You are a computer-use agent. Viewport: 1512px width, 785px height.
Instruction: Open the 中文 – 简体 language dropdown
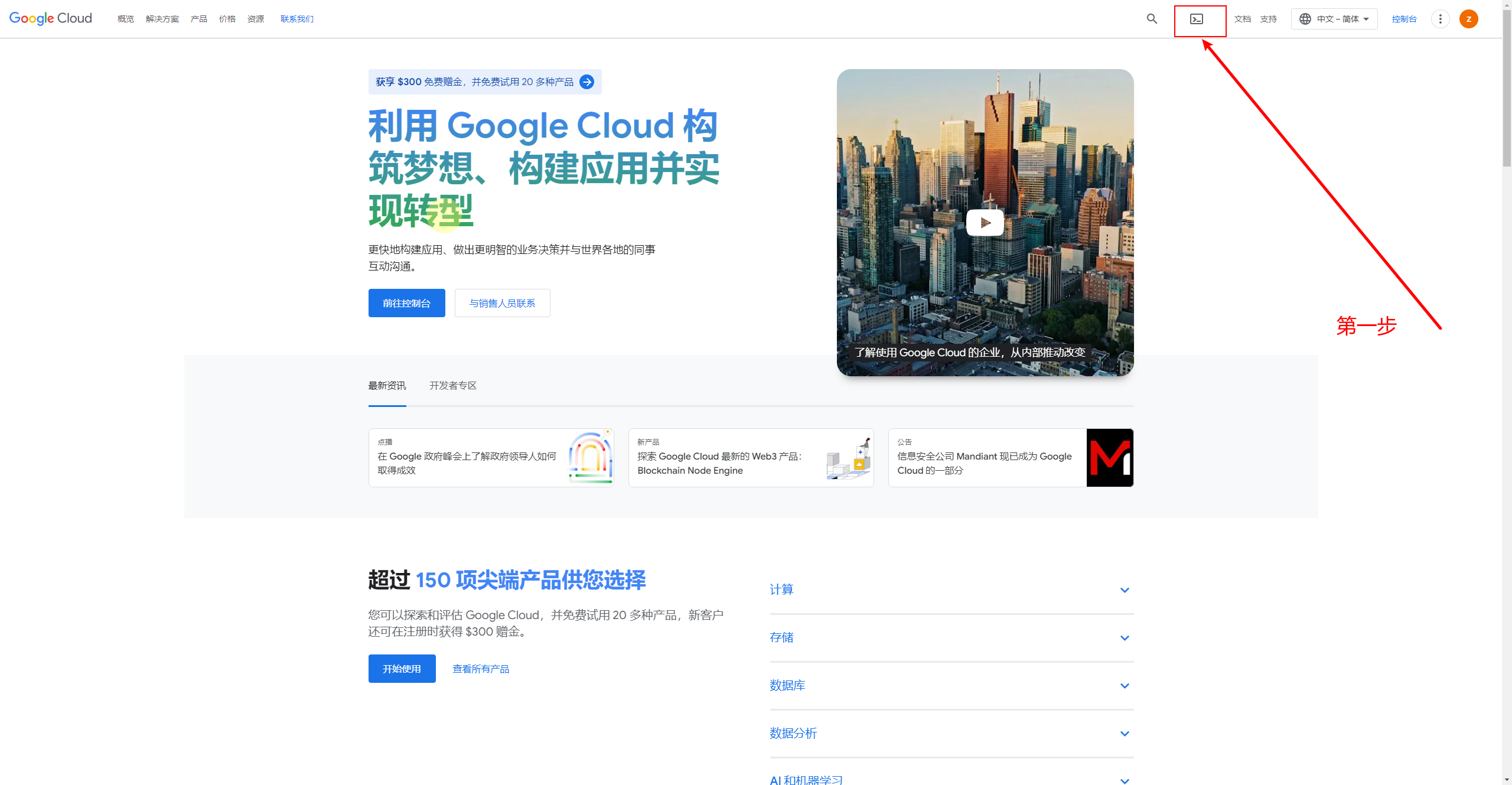pyautogui.click(x=1334, y=19)
